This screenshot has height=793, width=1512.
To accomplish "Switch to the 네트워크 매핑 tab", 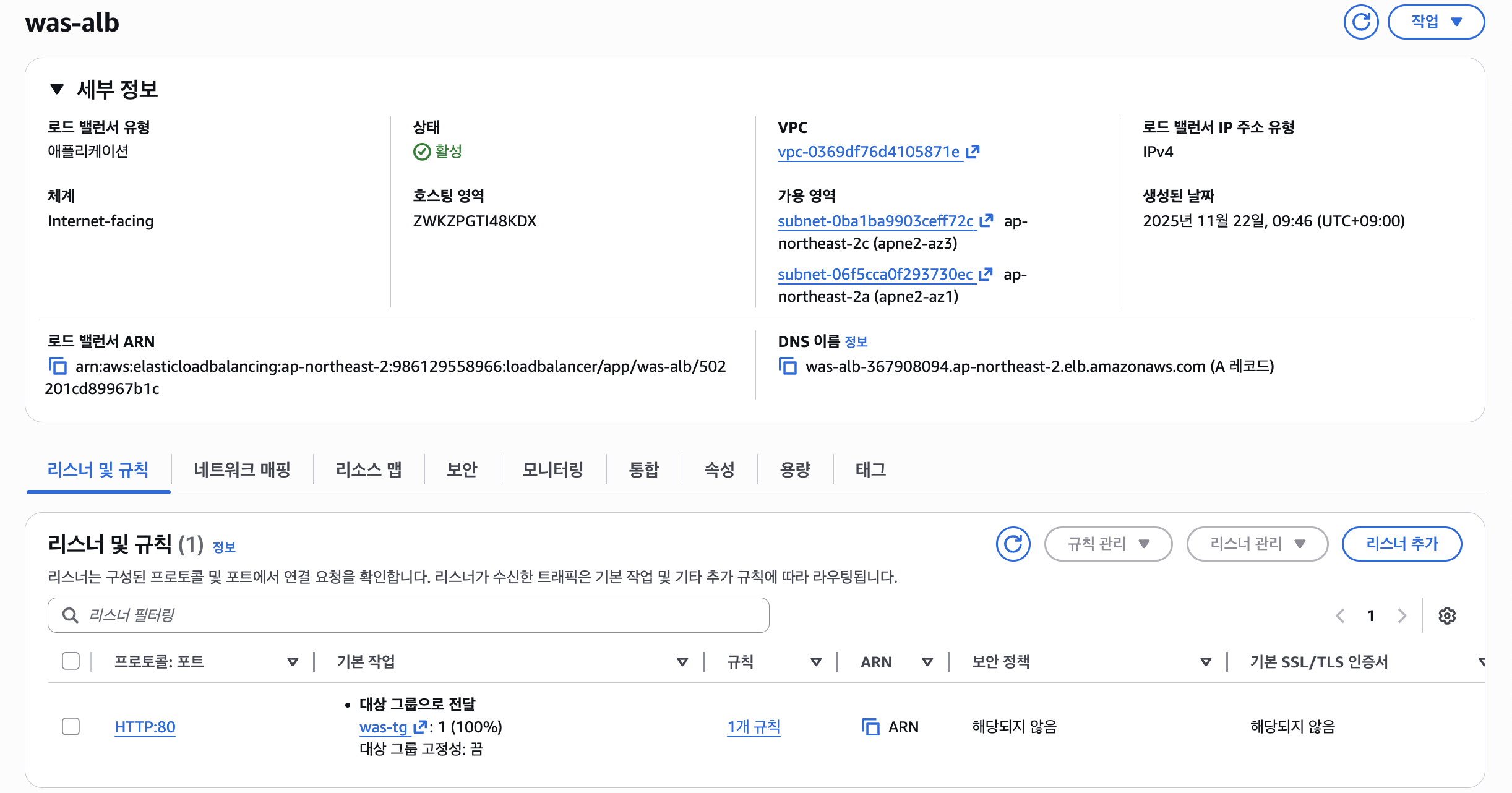I will click(242, 469).
